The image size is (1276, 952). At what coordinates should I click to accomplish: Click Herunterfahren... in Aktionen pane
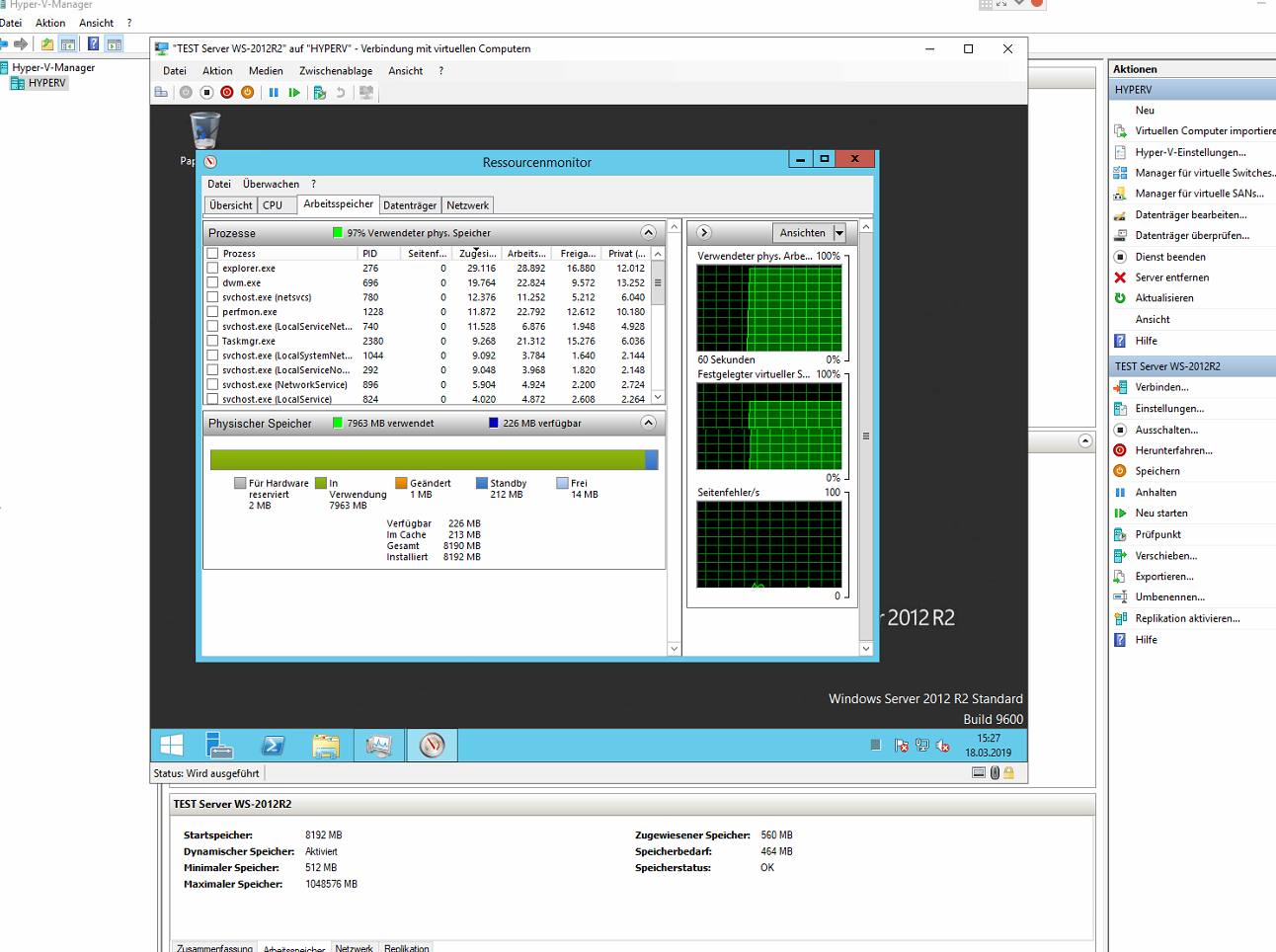1173,450
